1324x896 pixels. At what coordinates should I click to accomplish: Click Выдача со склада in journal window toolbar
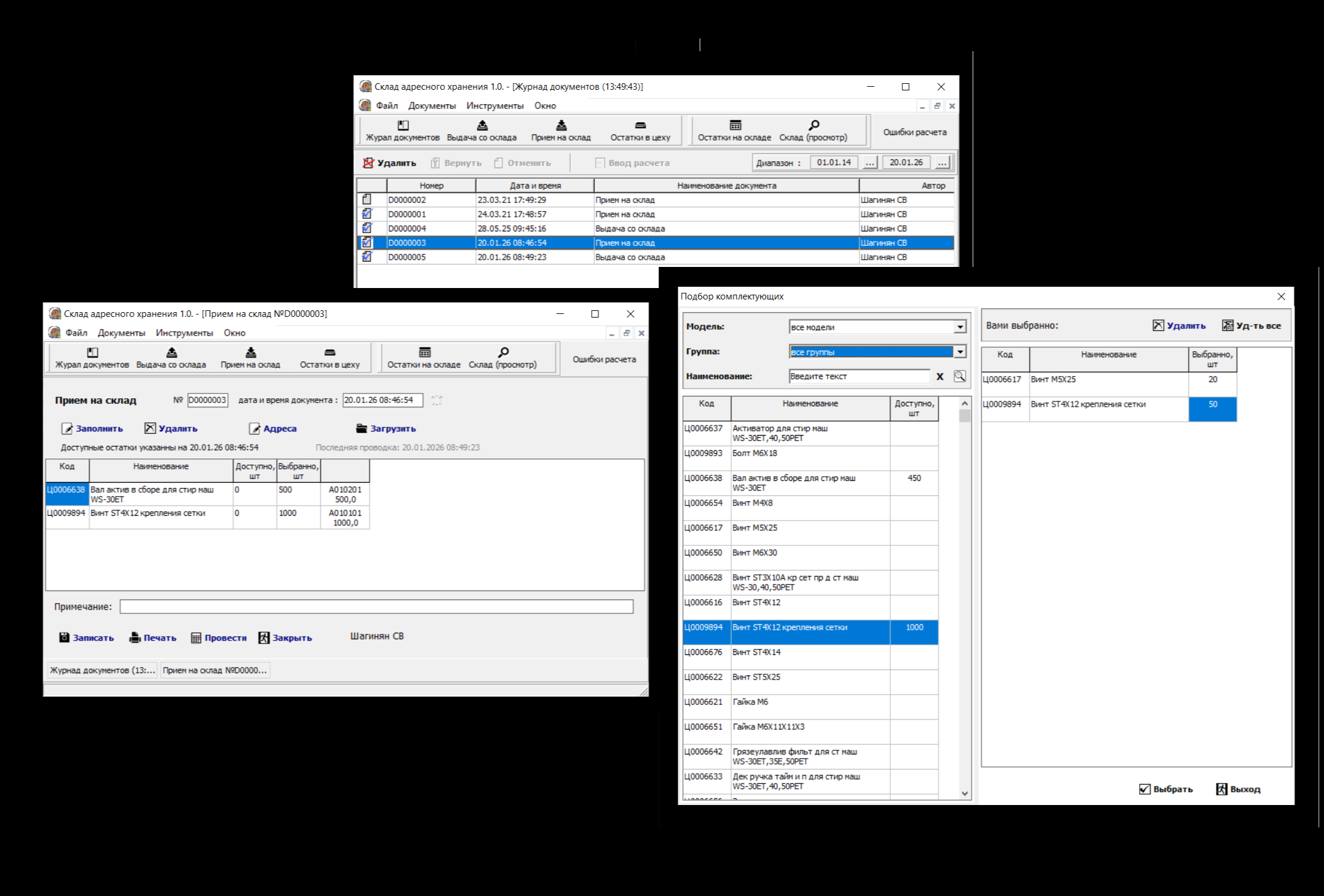(x=482, y=131)
